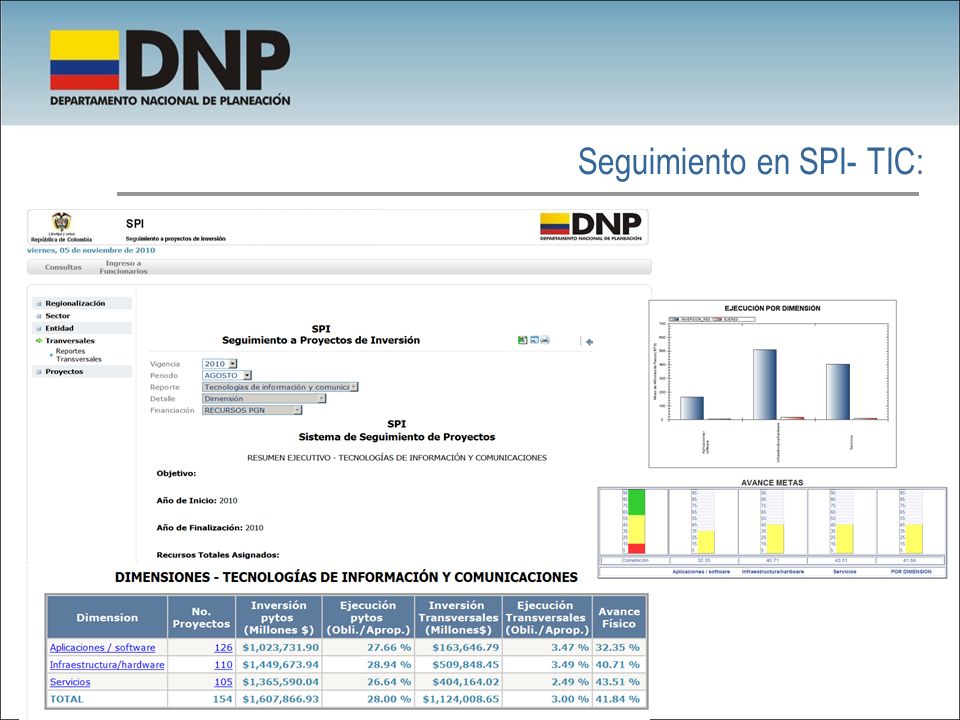This screenshot has height=720, width=960.
Task: Open the Servicios dimension link
Action: (70, 681)
